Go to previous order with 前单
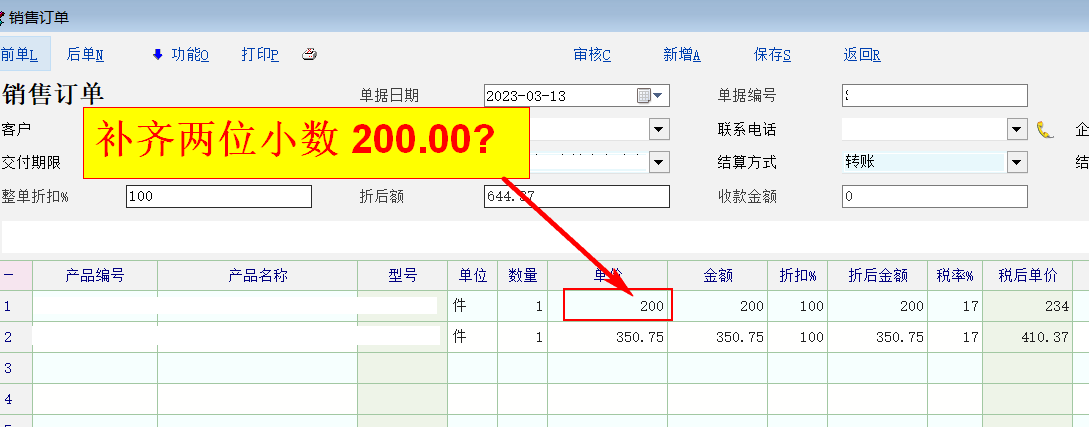This screenshot has width=1089, height=427. point(19,55)
